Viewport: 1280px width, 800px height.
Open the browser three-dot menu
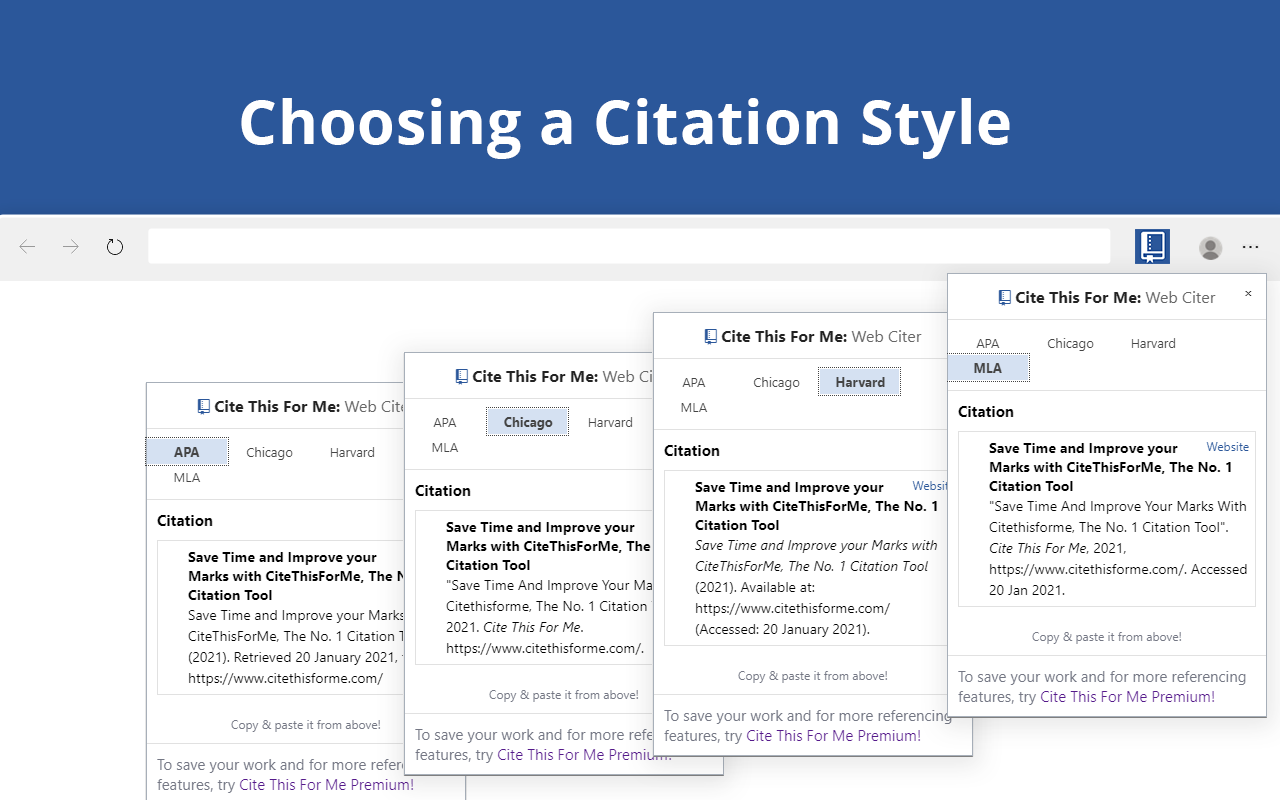[1250, 246]
